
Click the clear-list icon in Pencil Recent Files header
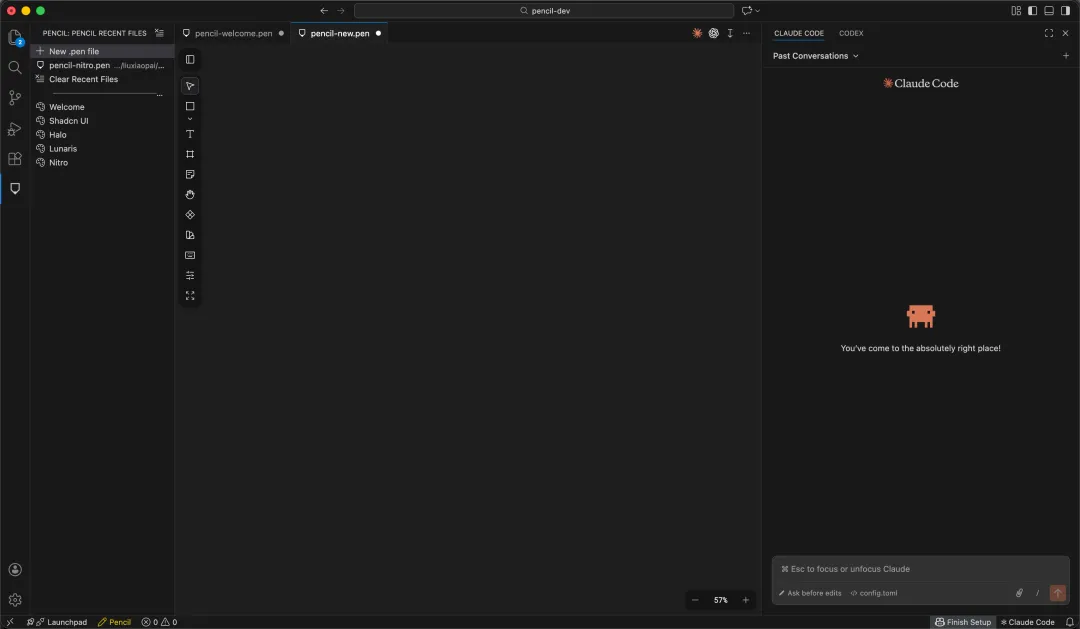(159, 33)
